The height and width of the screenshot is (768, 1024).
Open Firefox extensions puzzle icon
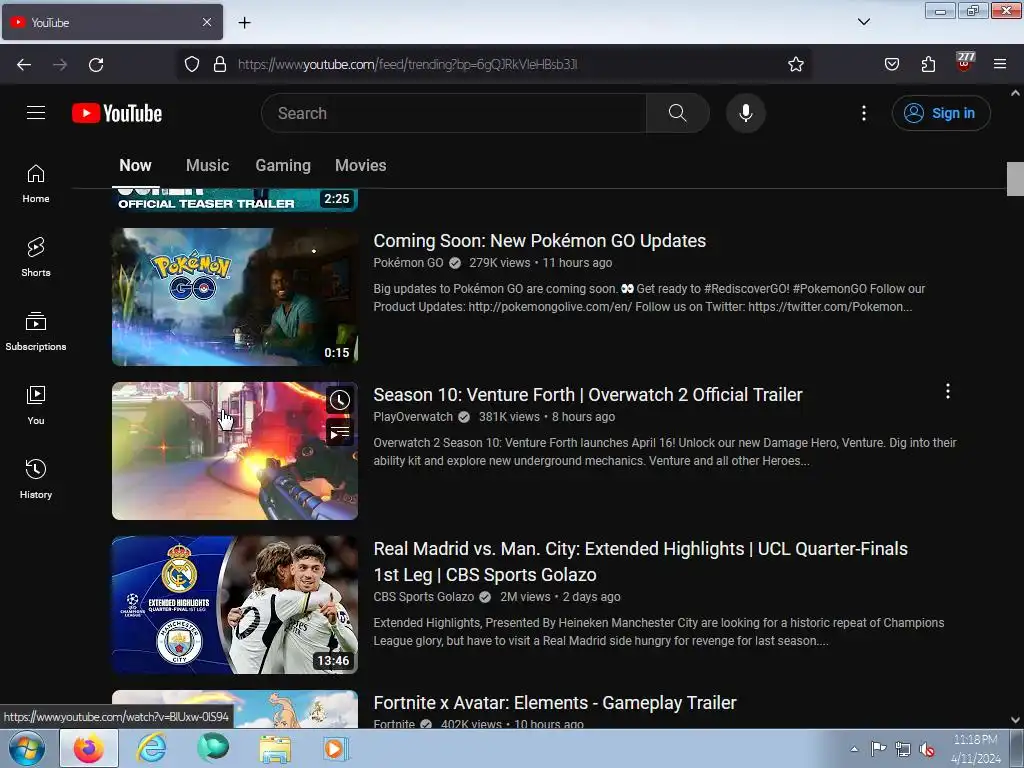928,64
